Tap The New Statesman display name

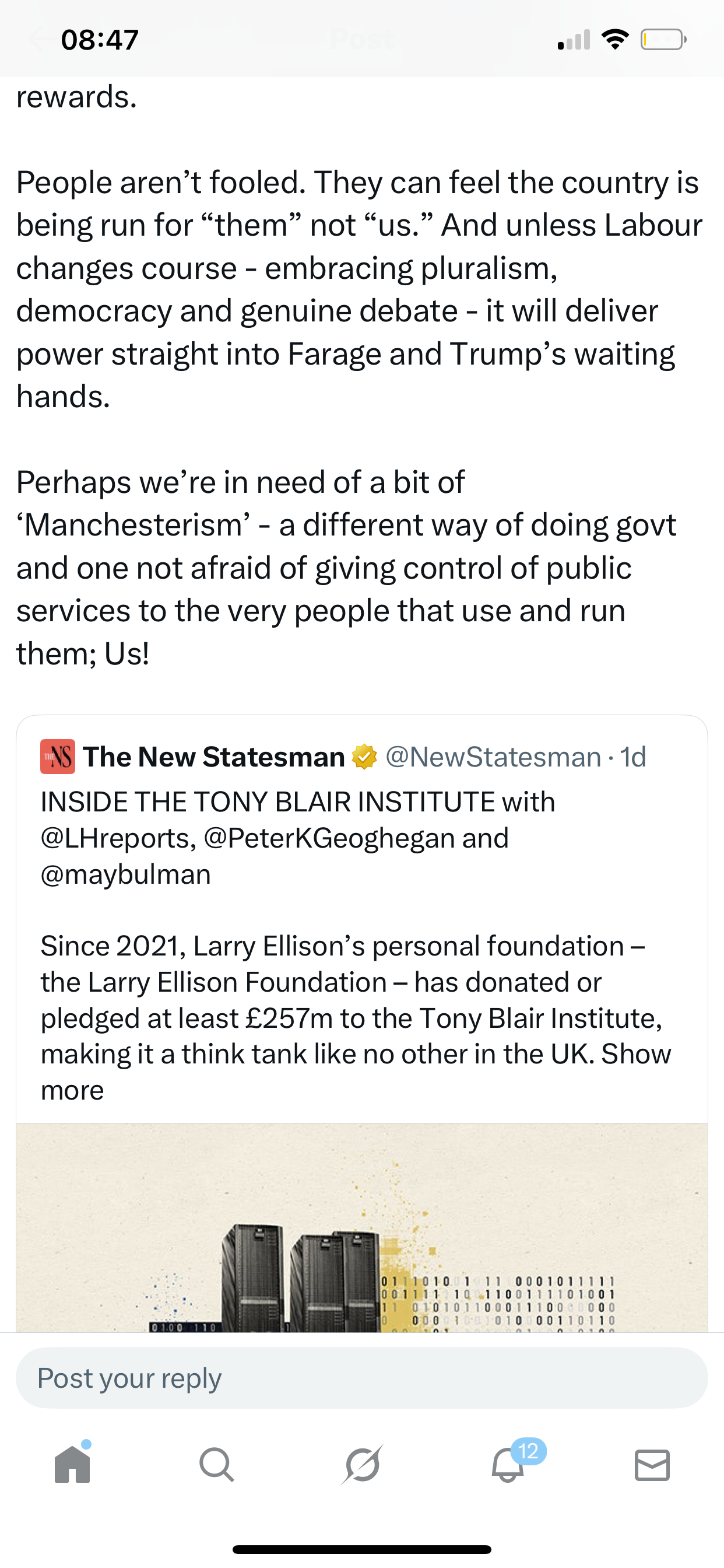pos(214,757)
